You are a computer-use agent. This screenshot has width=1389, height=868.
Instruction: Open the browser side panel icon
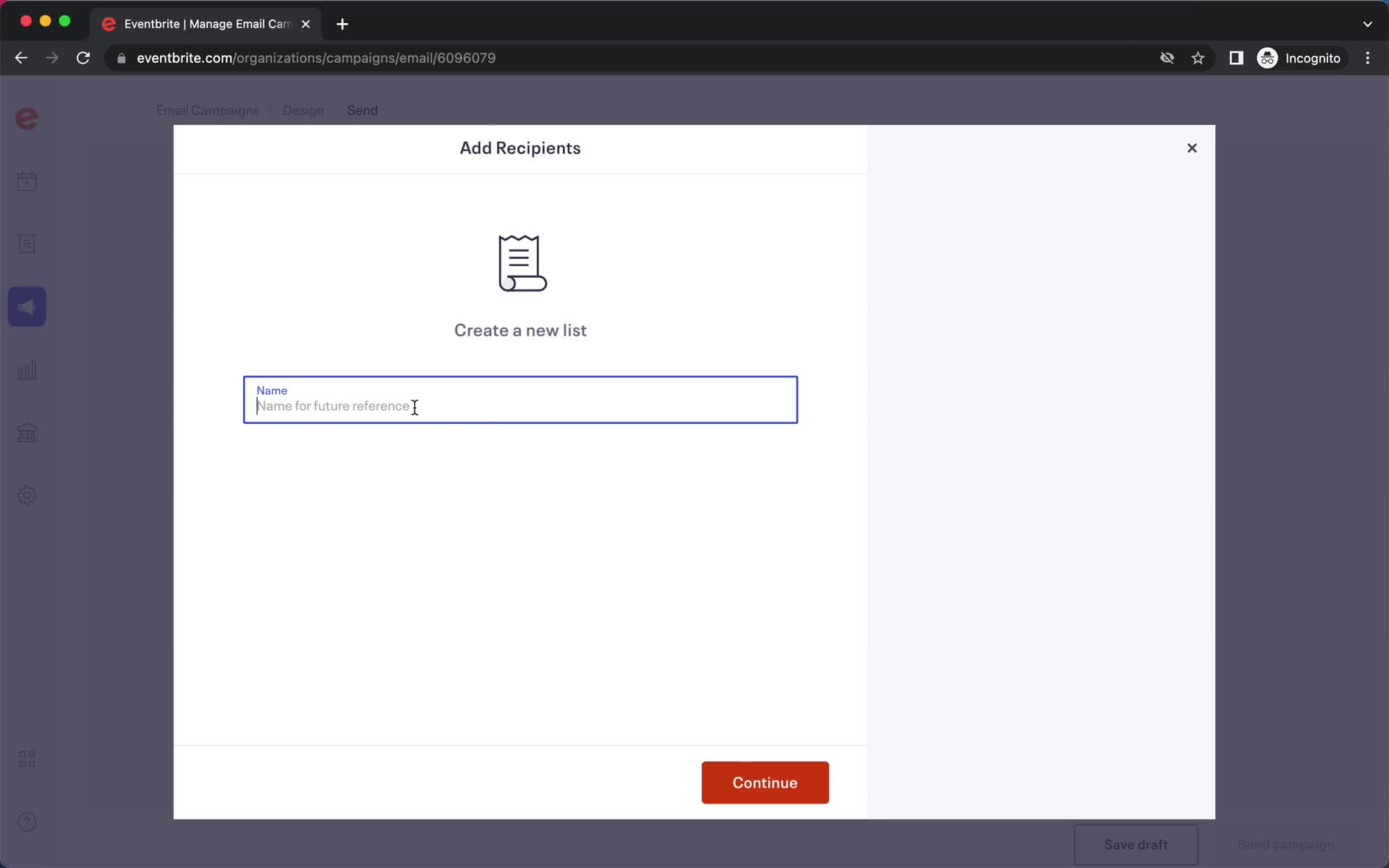pyautogui.click(x=1236, y=58)
